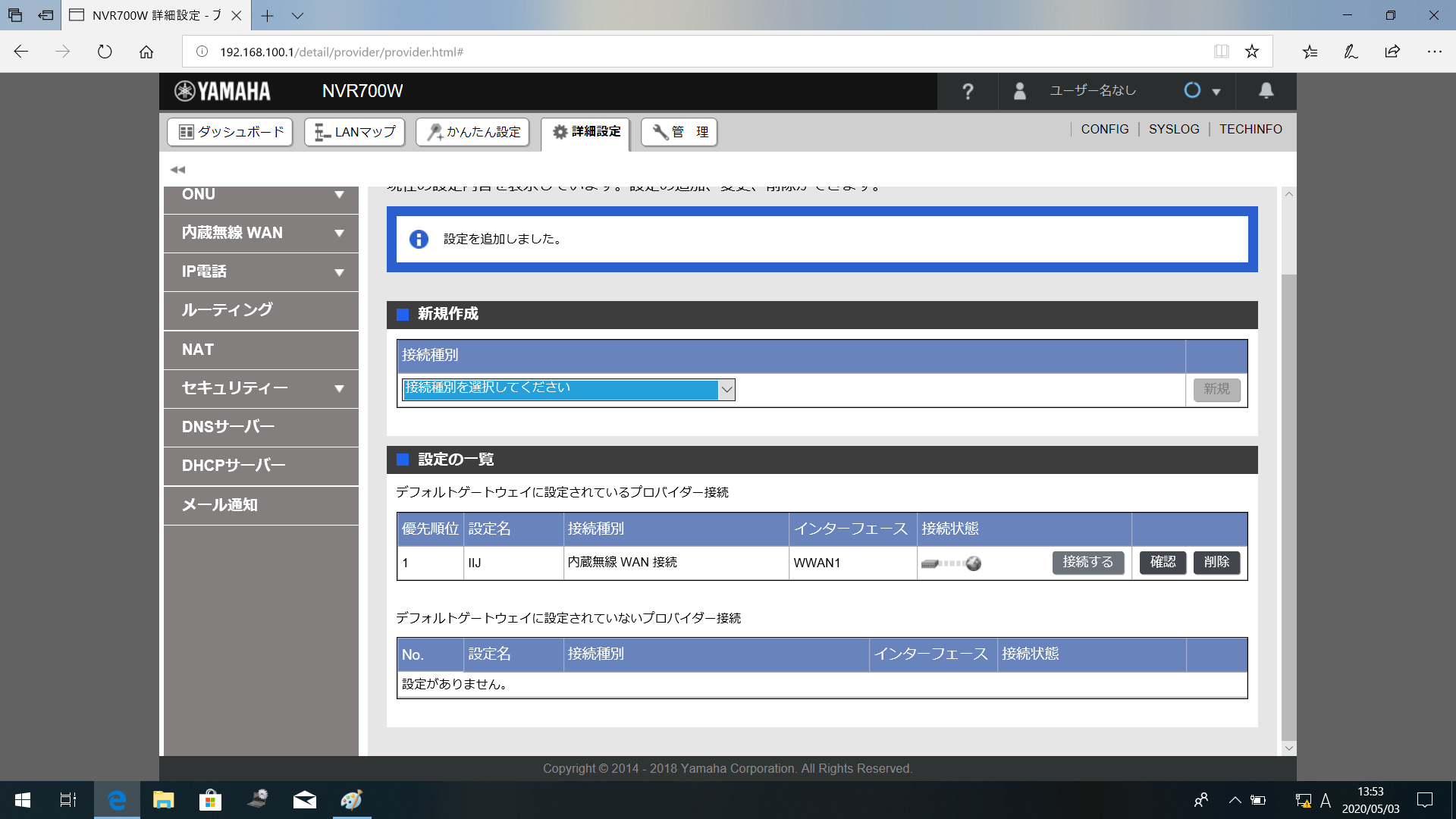Open メール通知 in the sidebar
The width and height of the screenshot is (1456, 819).
[x=261, y=505]
